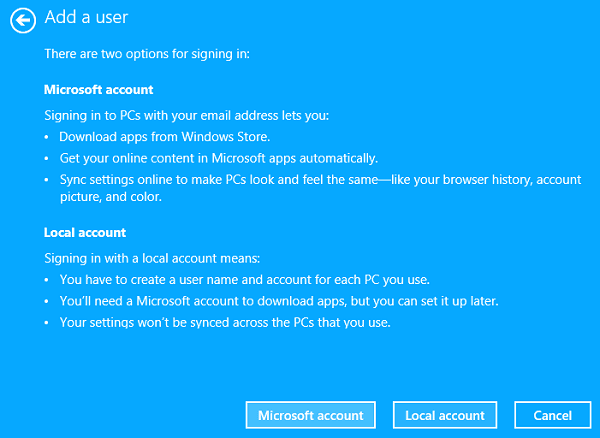
Task: Click the 'Add a user' title
Action: click(86, 18)
